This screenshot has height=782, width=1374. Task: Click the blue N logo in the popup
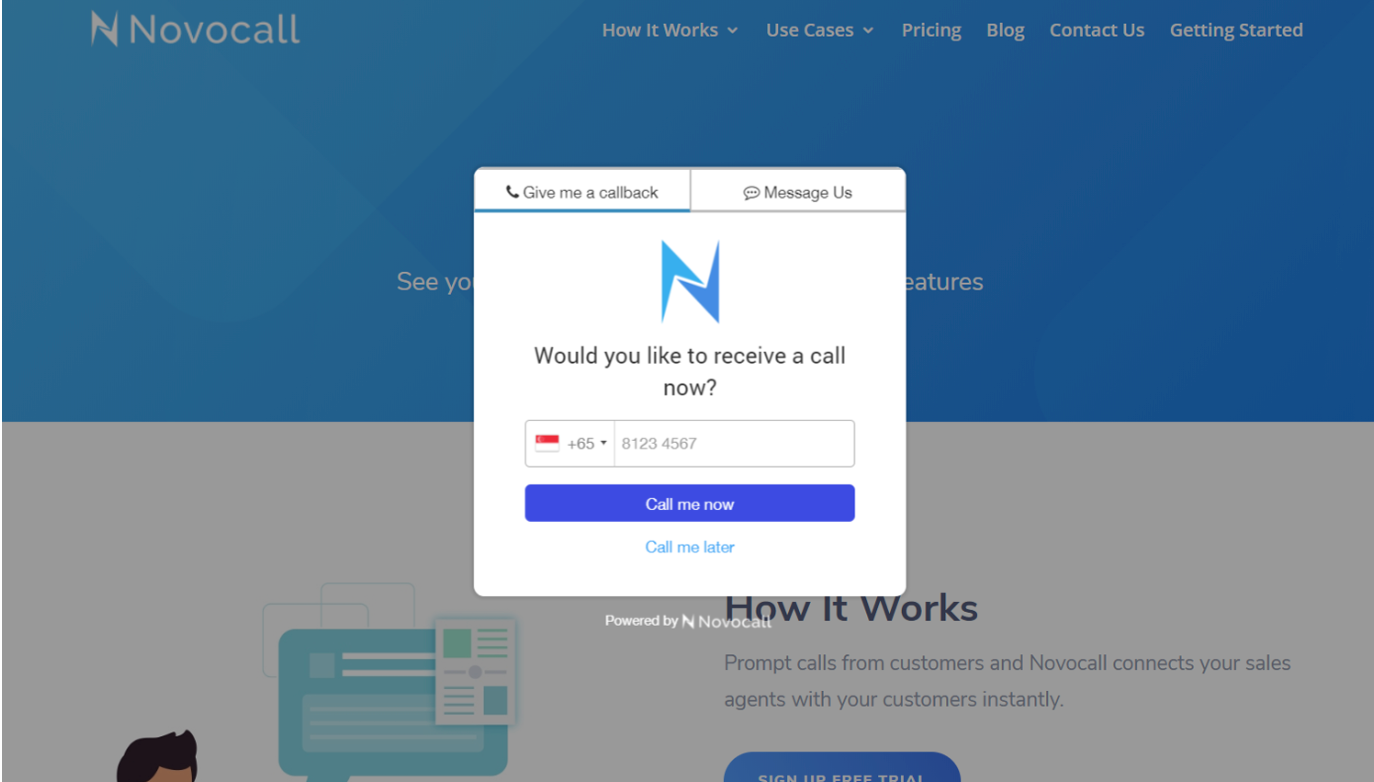tap(690, 281)
